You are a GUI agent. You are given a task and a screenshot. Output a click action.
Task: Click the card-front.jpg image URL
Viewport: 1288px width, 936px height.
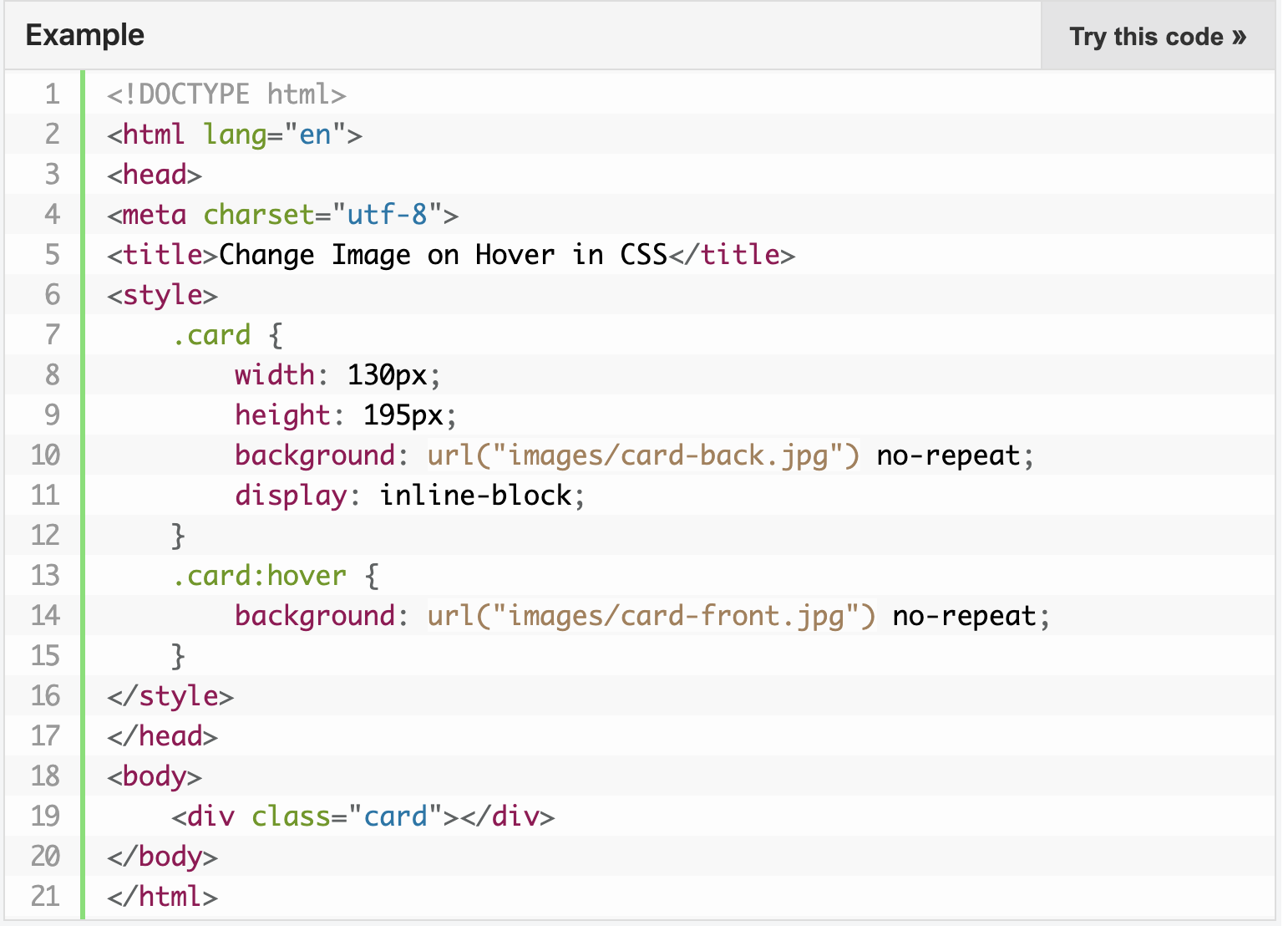click(x=652, y=615)
